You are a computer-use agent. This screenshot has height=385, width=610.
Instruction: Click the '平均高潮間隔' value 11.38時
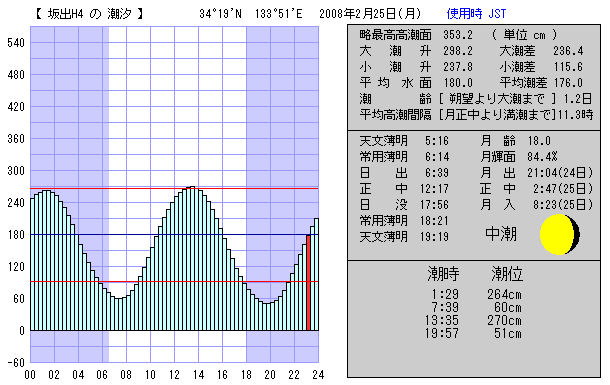click(575, 115)
